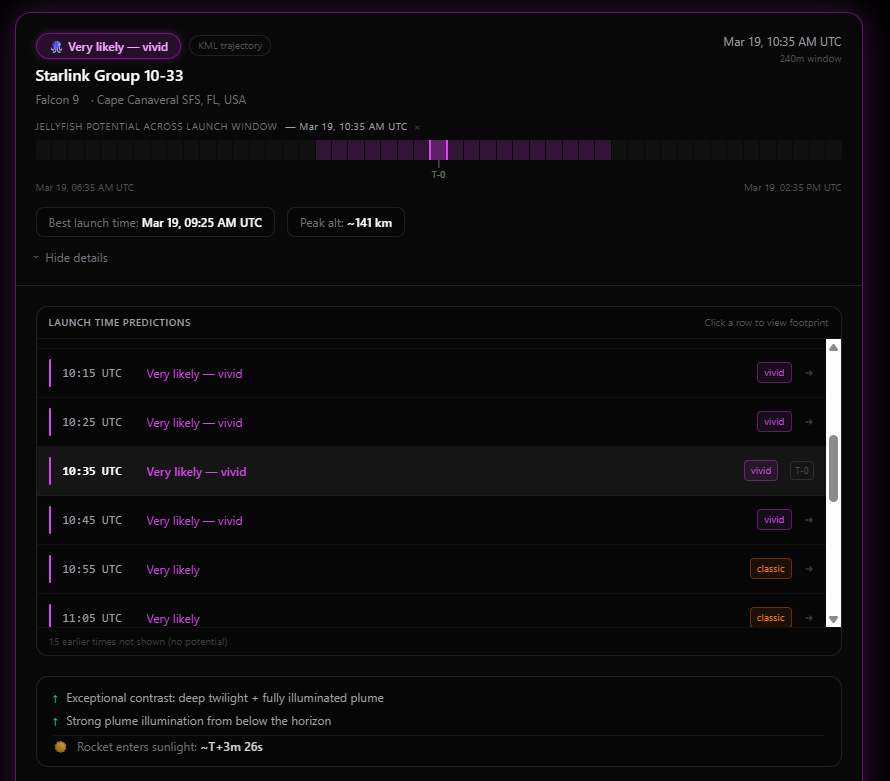
Task: Click the Mar 19, 10:35 AM UTC launch time header
Action: (x=782, y=42)
